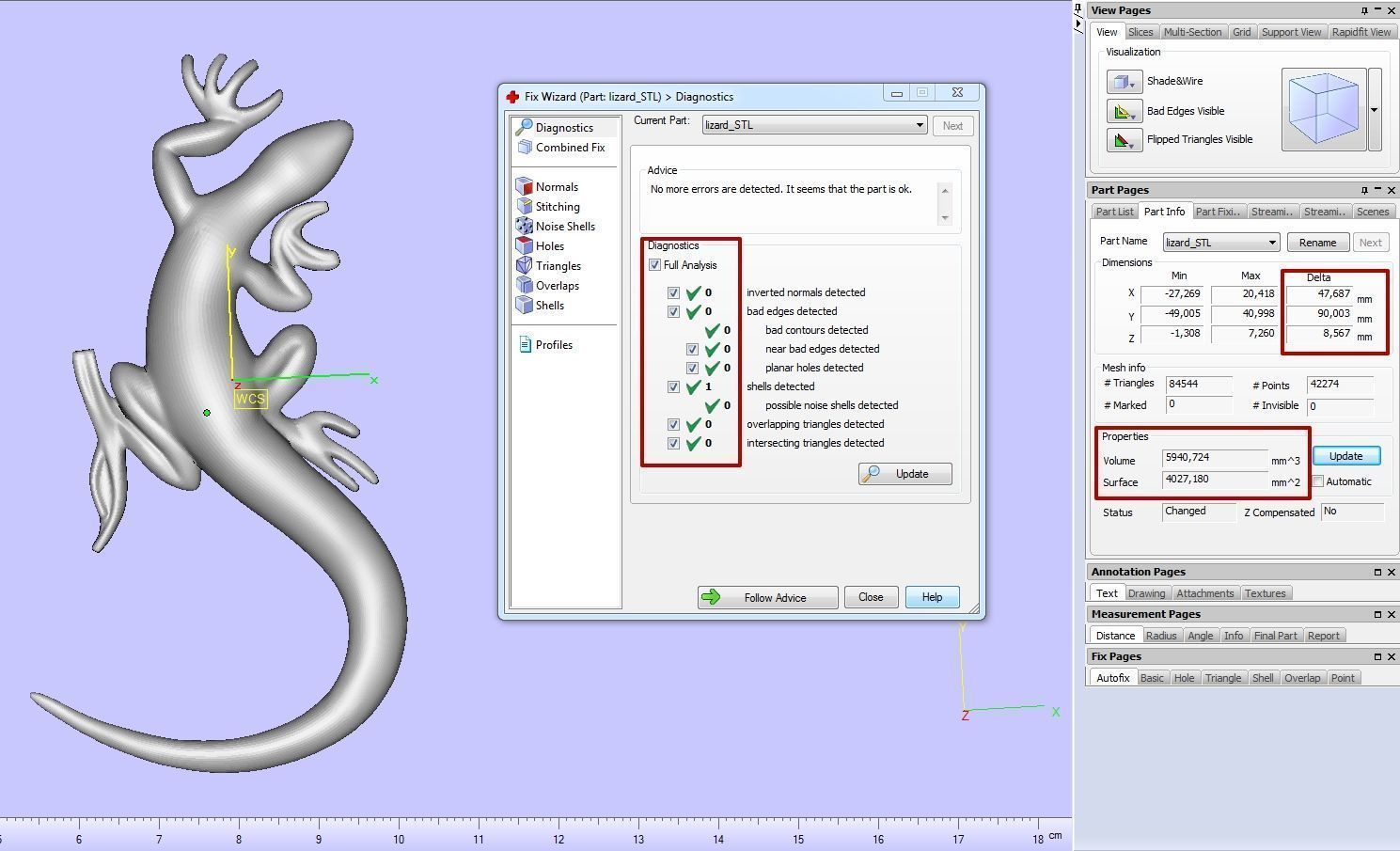Click Close button in Fix Wizard
This screenshot has width=1400, height=851.
[871, 597]
